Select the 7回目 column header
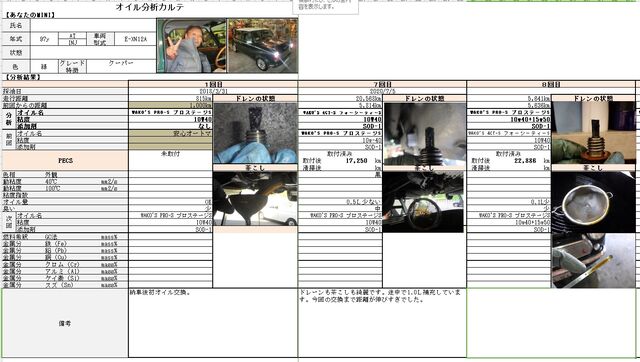640x362 pixels. click(x=382, y=84)
